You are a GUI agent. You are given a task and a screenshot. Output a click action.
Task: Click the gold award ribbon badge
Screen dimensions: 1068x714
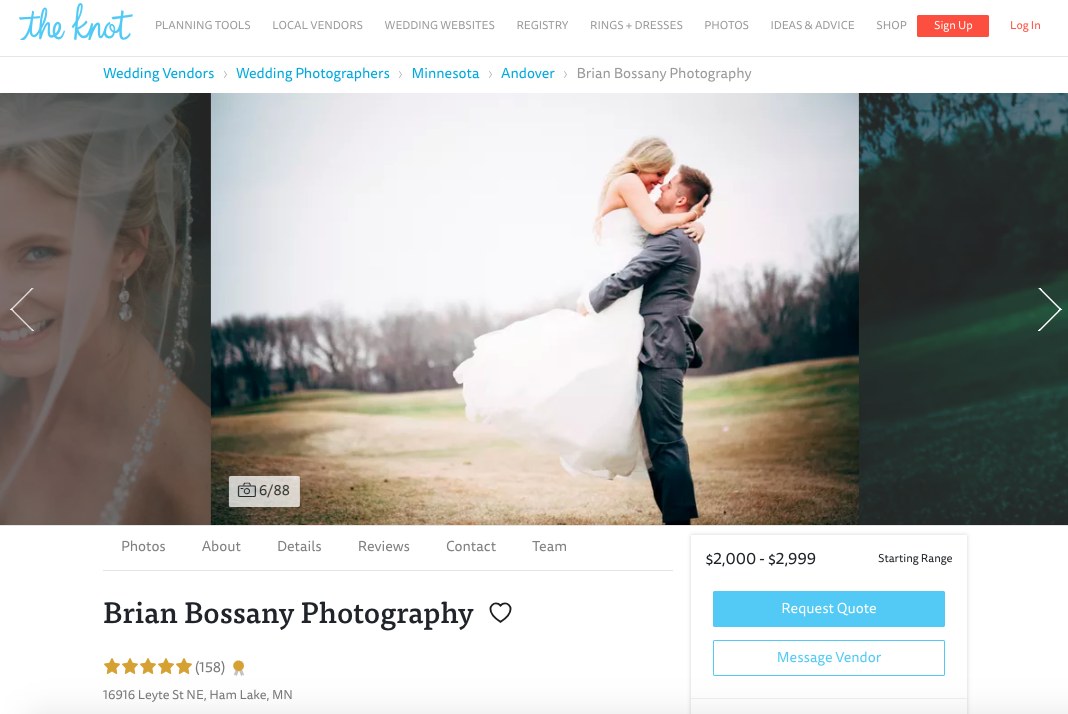click(x=238, y=668)
